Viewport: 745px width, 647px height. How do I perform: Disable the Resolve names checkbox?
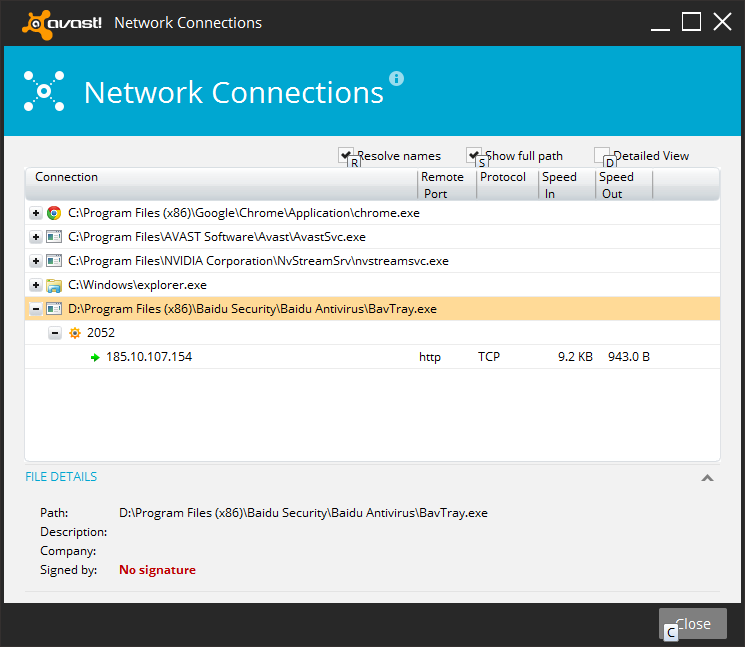click(346, 155)
